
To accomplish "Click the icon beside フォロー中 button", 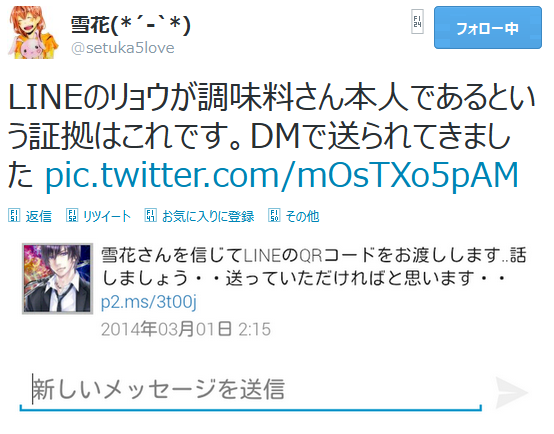I will 417,22.
